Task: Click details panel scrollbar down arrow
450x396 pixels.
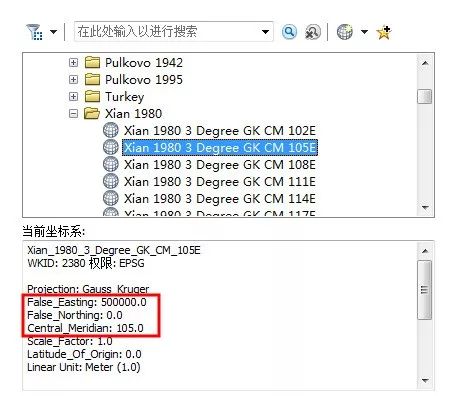Action: coord(425,380)
